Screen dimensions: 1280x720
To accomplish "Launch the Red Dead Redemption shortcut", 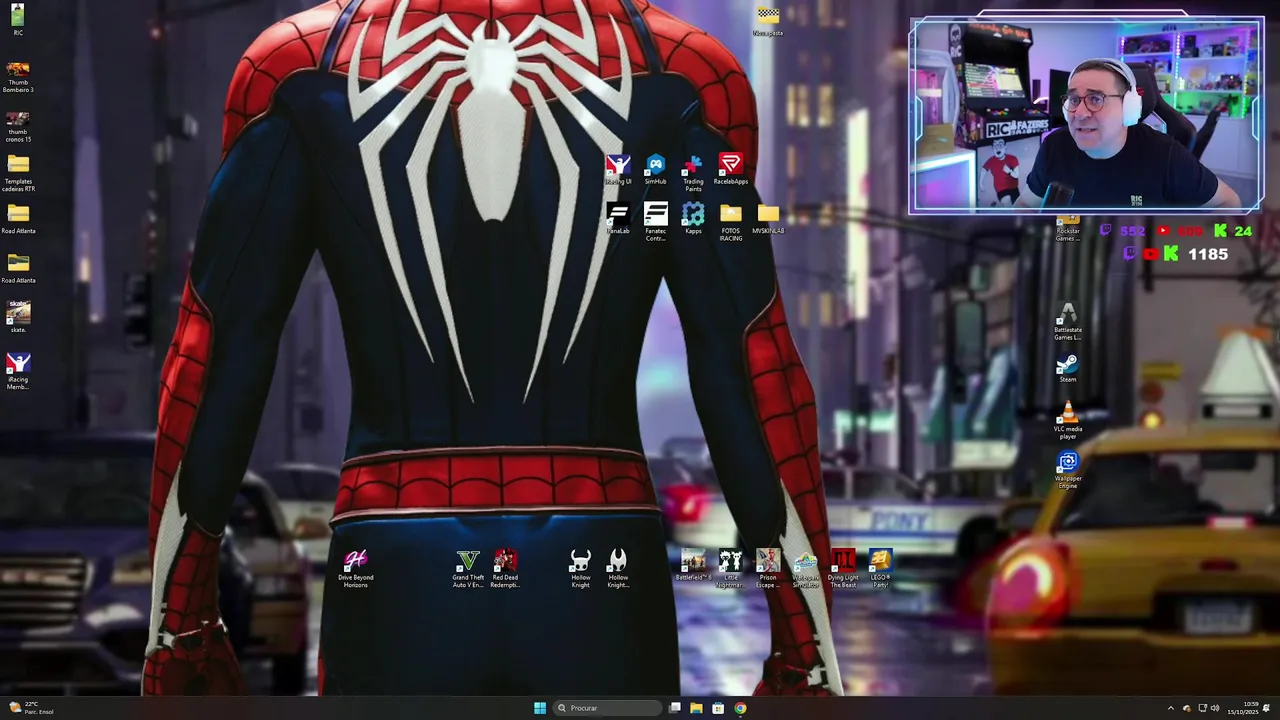I will click(x=505, y=568).
